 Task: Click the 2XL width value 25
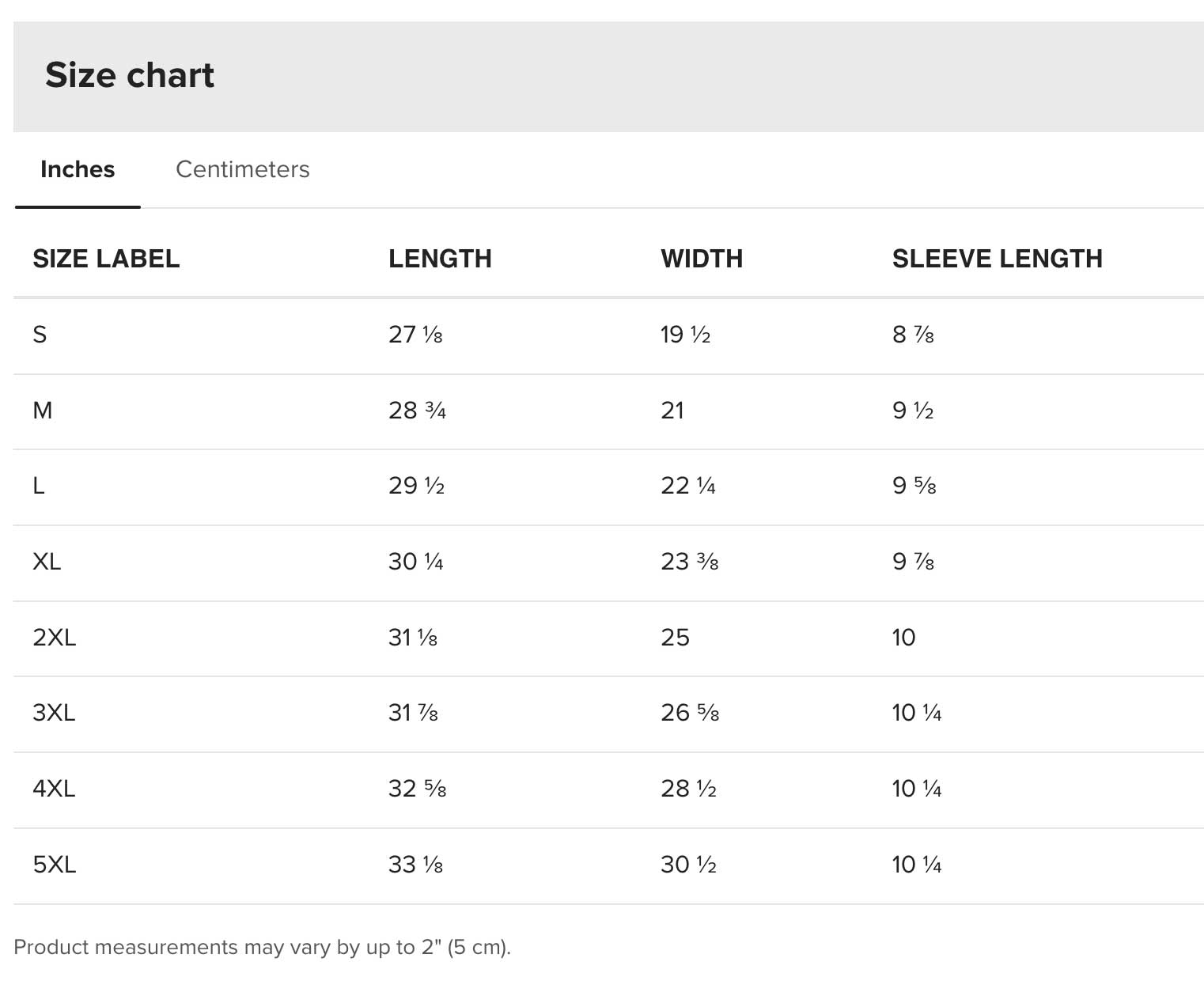[x=675, y=638]
